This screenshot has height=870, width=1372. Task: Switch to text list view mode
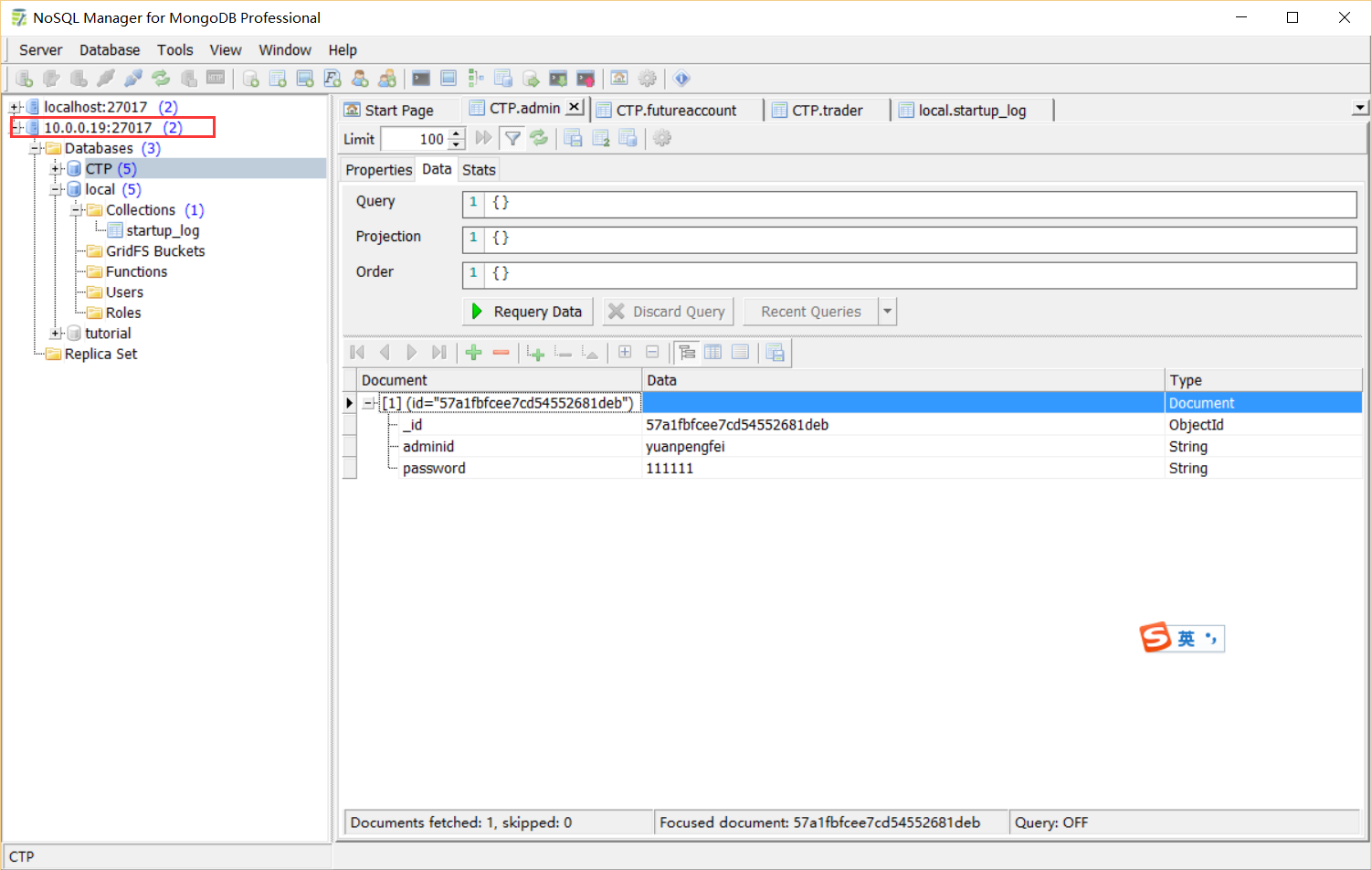[x=741, y=353]
